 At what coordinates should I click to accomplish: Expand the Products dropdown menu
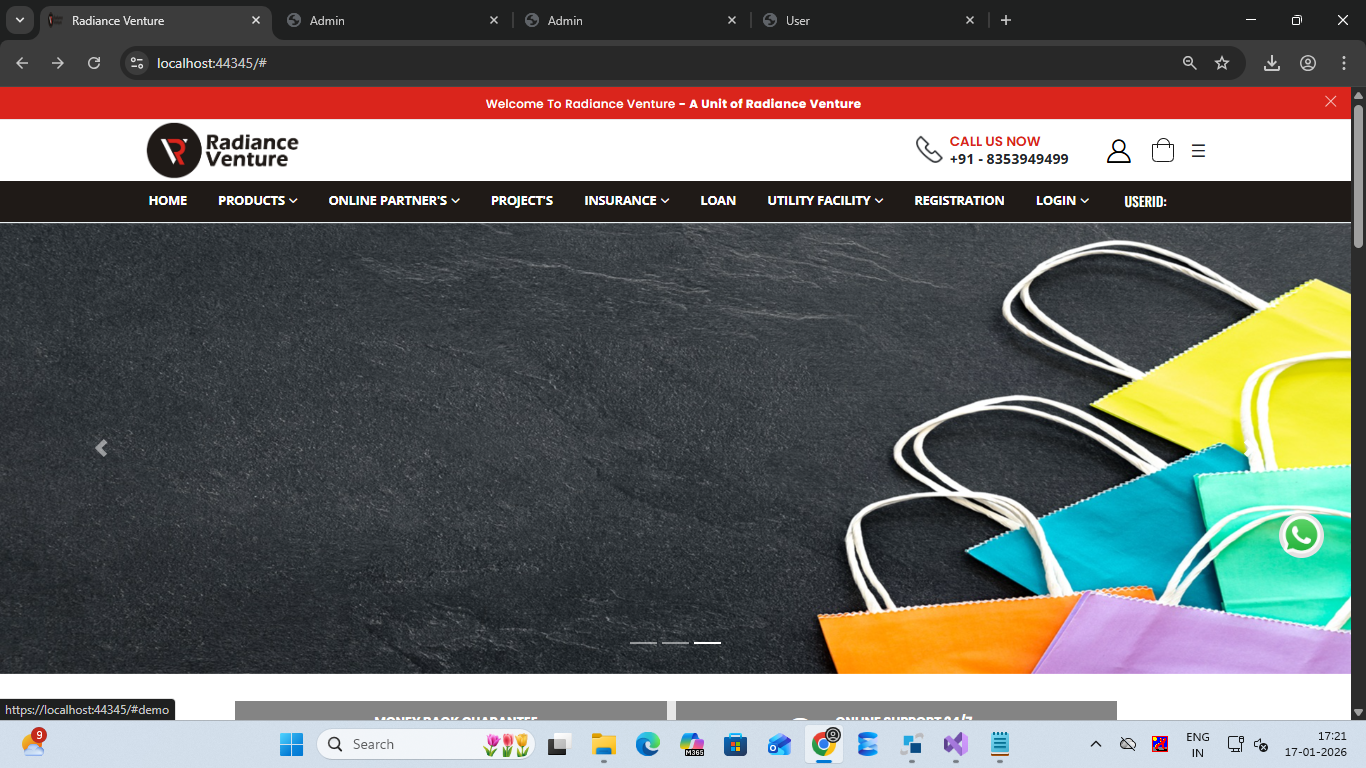coord(257,201)
